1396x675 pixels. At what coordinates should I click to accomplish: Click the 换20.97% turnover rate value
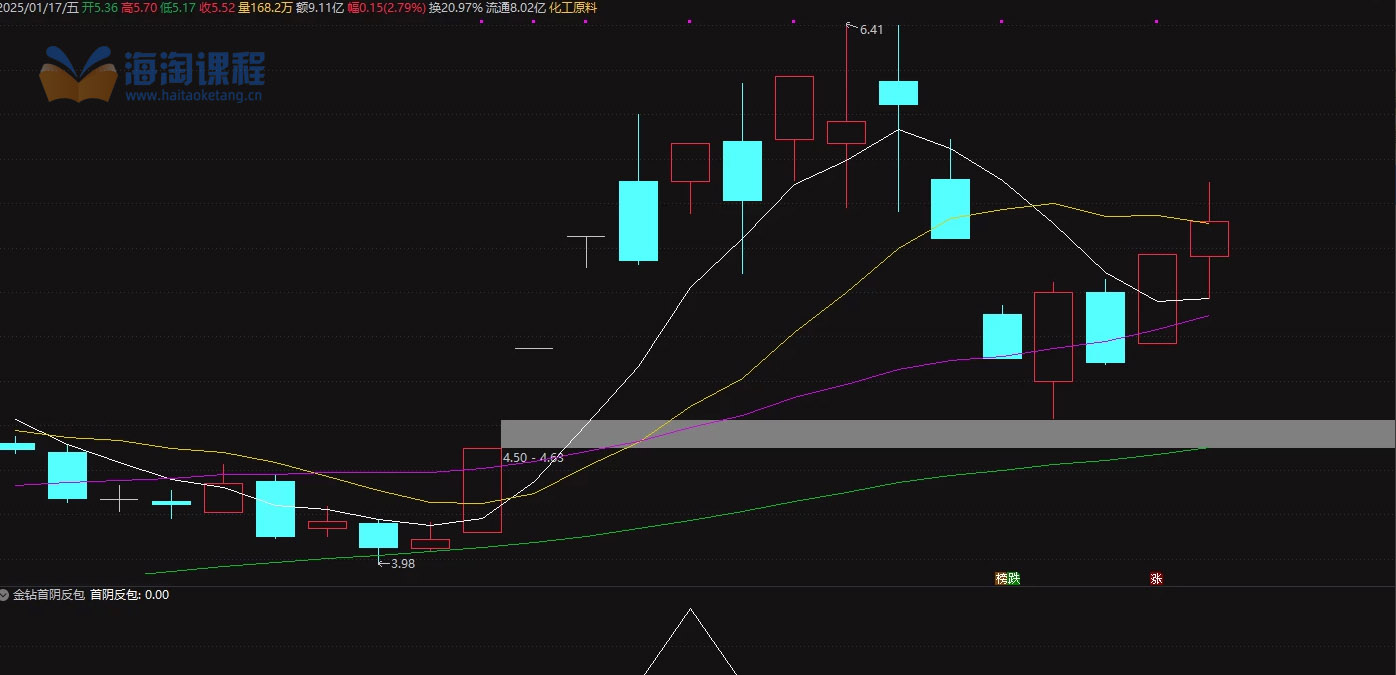455,7
